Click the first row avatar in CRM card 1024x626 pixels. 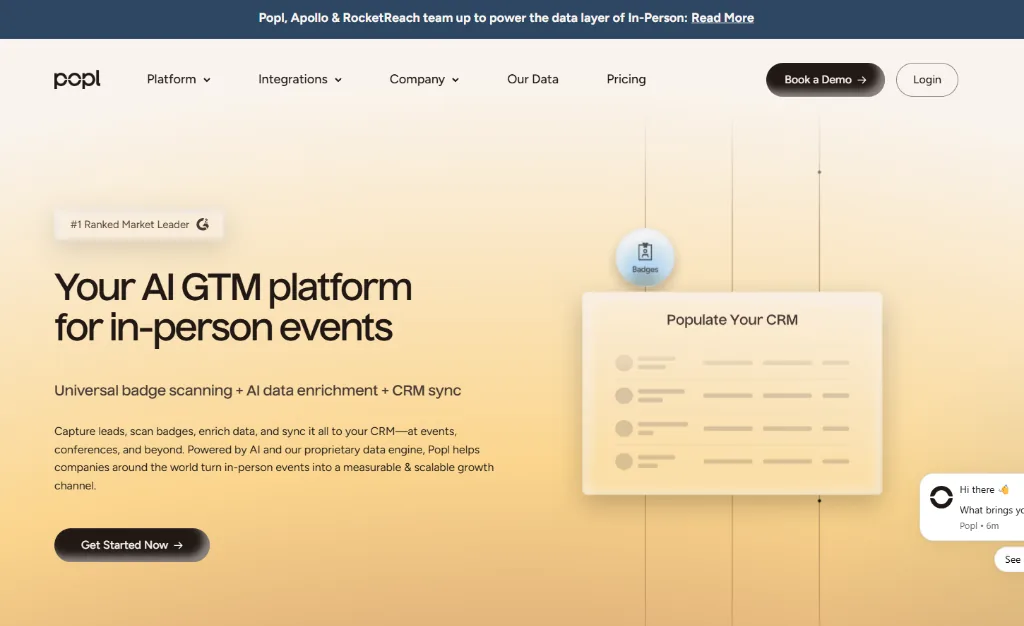point(624,363)
